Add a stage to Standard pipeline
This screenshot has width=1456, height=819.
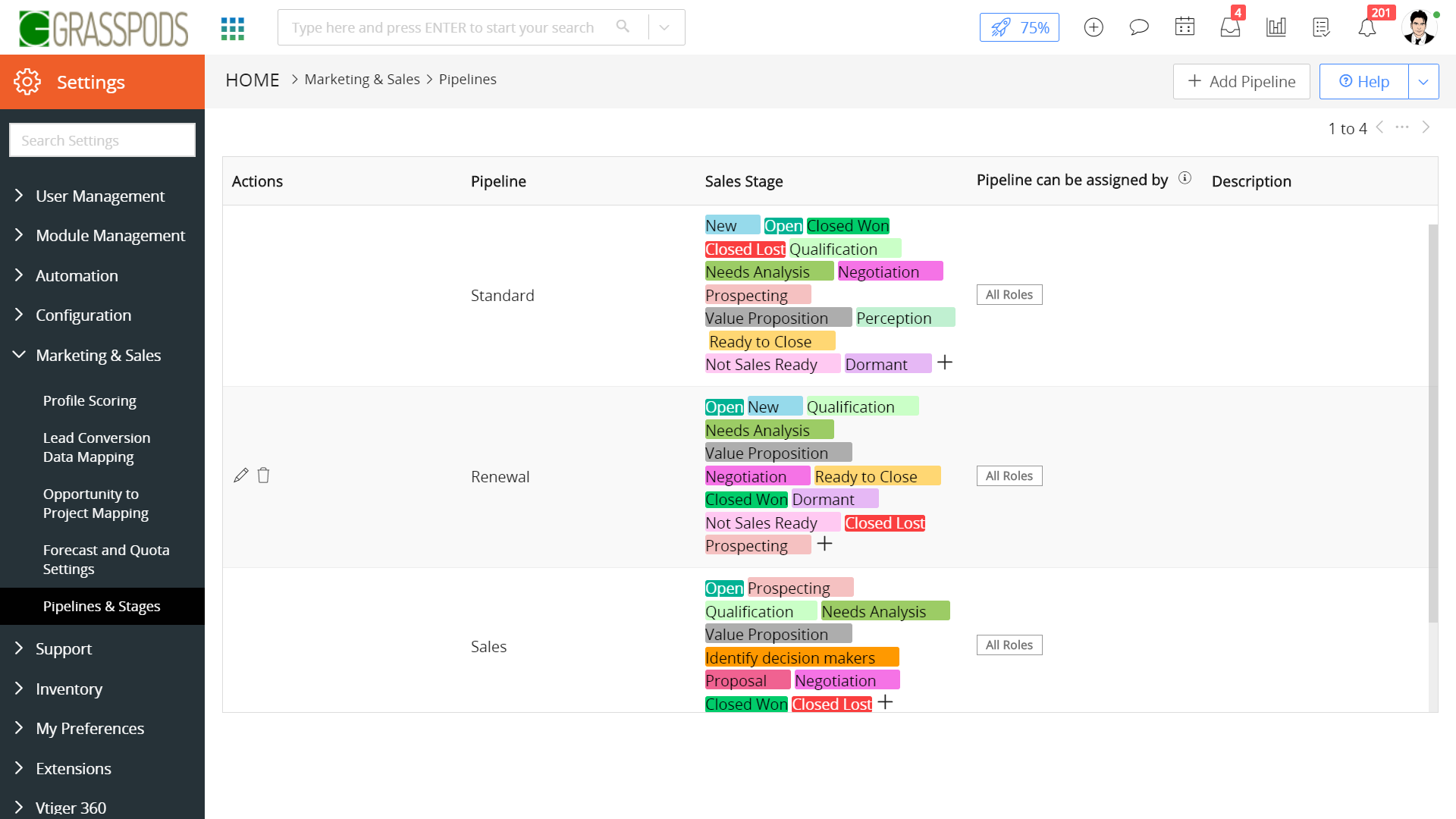pos(945,363)
